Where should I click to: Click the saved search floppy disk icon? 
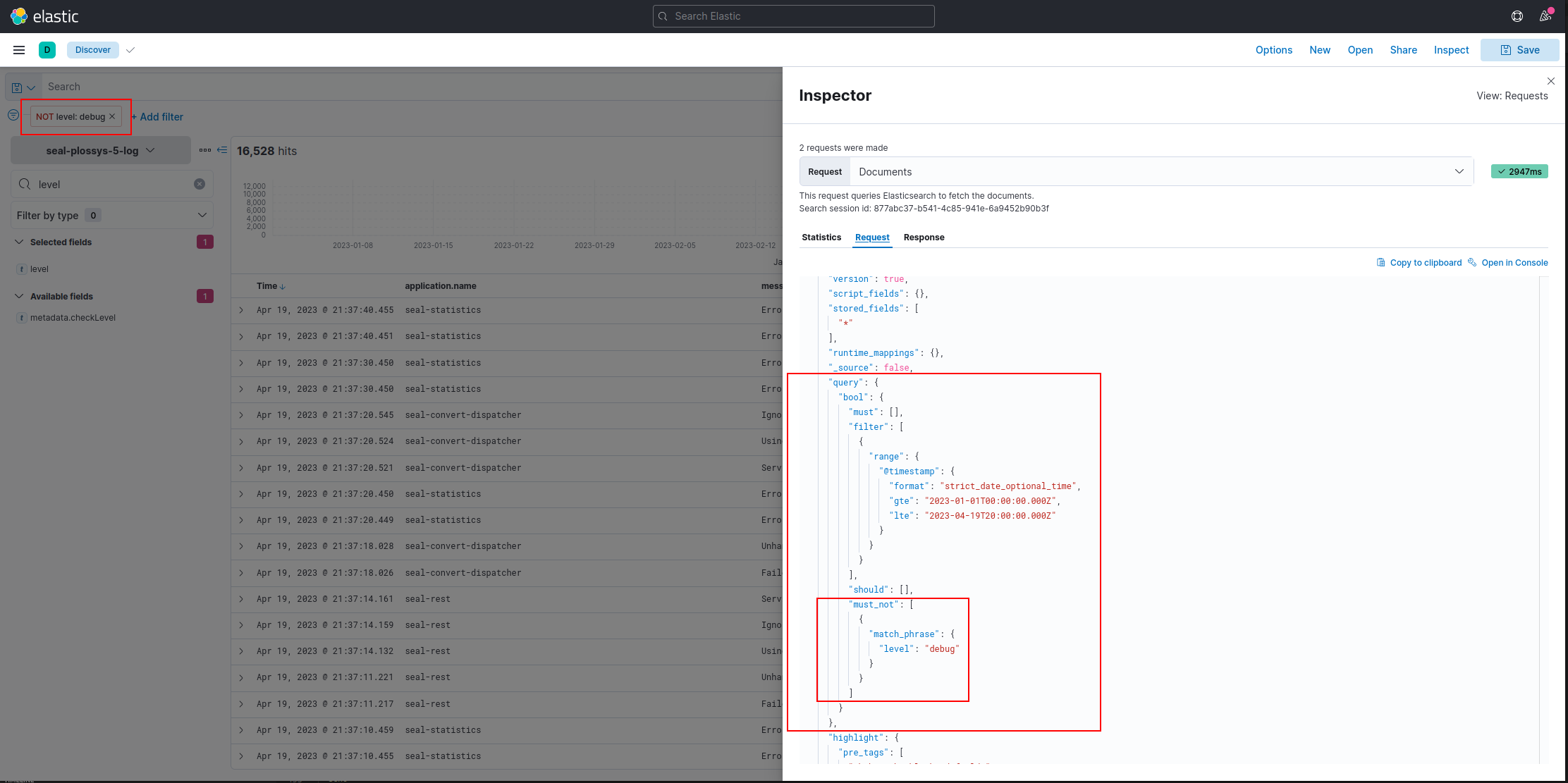pos(17,86)
